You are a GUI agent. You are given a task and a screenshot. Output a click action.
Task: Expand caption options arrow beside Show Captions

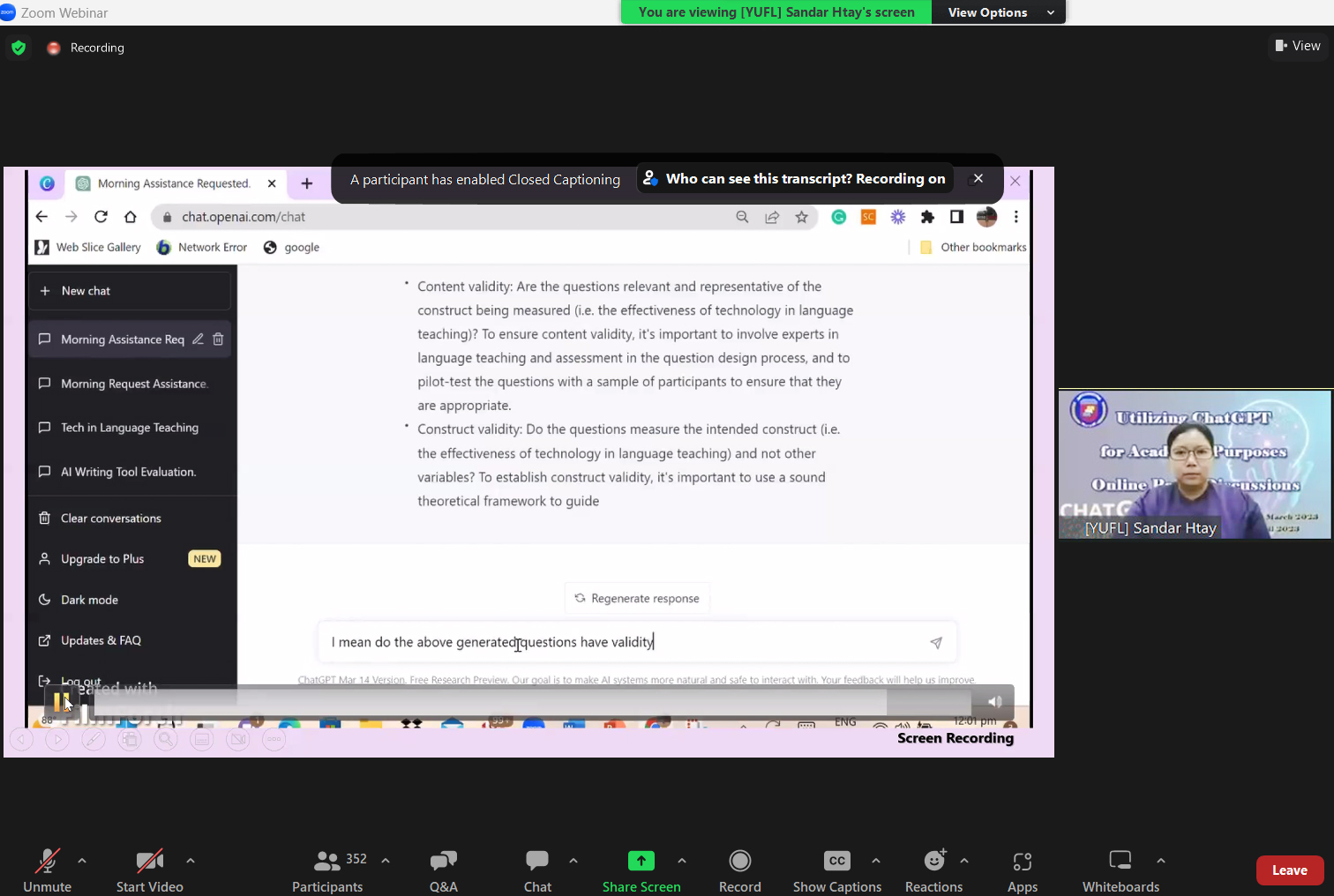[x=875, y=861]
